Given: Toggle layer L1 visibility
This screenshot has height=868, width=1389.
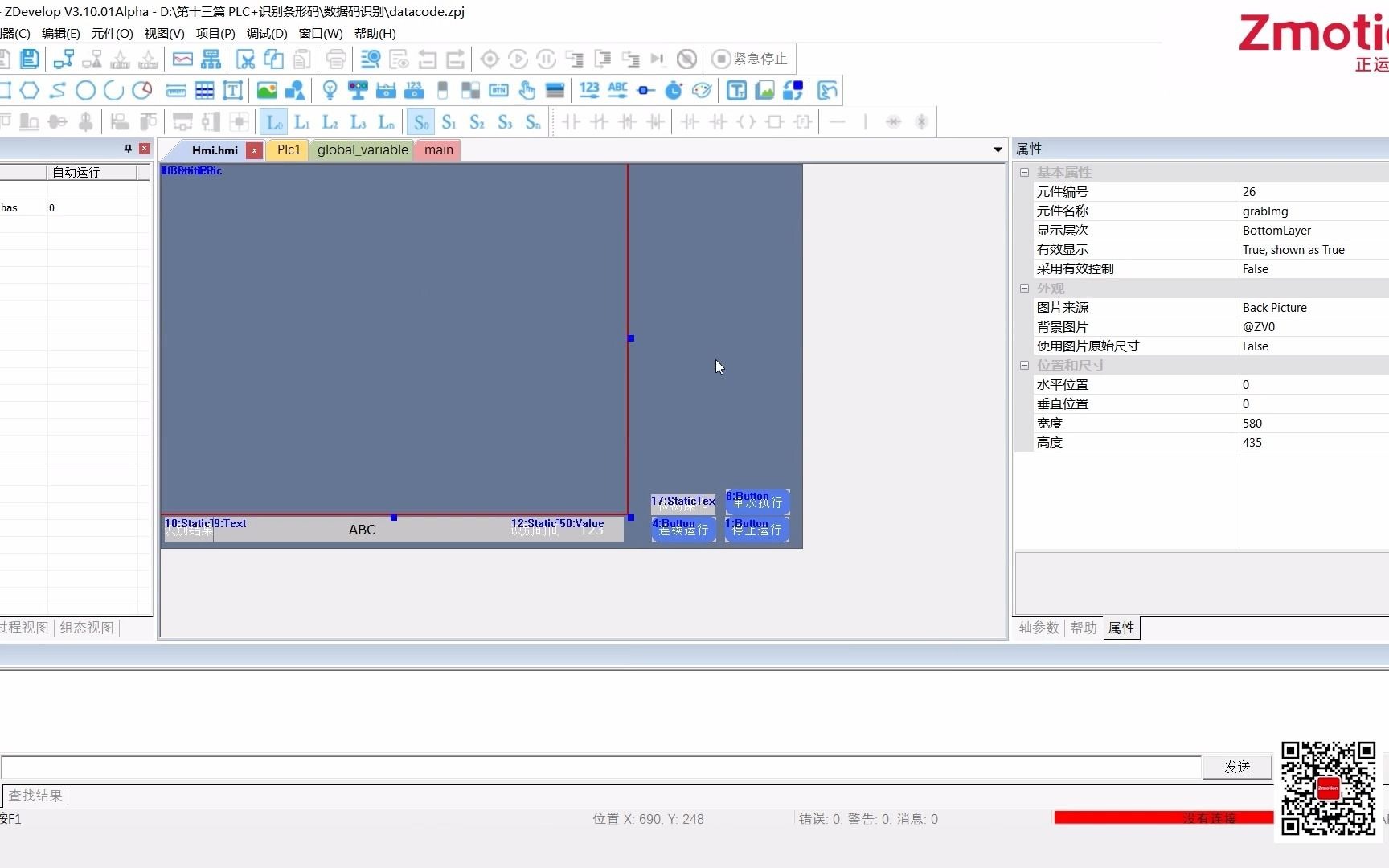Looking at the screenshot, I should click(302, 122).
